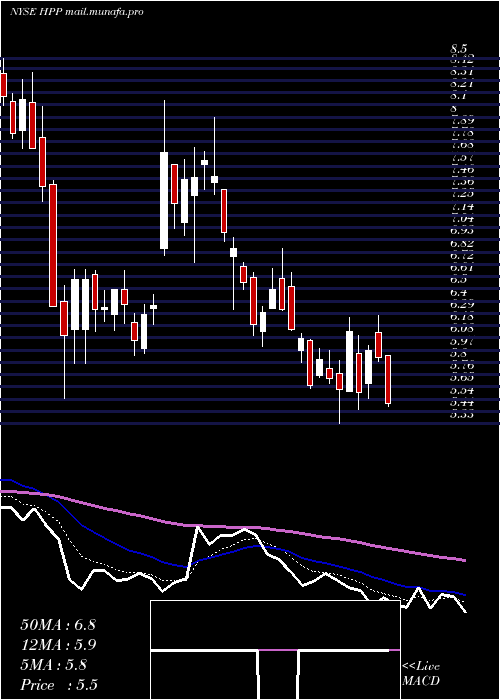Click the 5.44 price axis label
500x700 pixels.
[x=462, y=403]
